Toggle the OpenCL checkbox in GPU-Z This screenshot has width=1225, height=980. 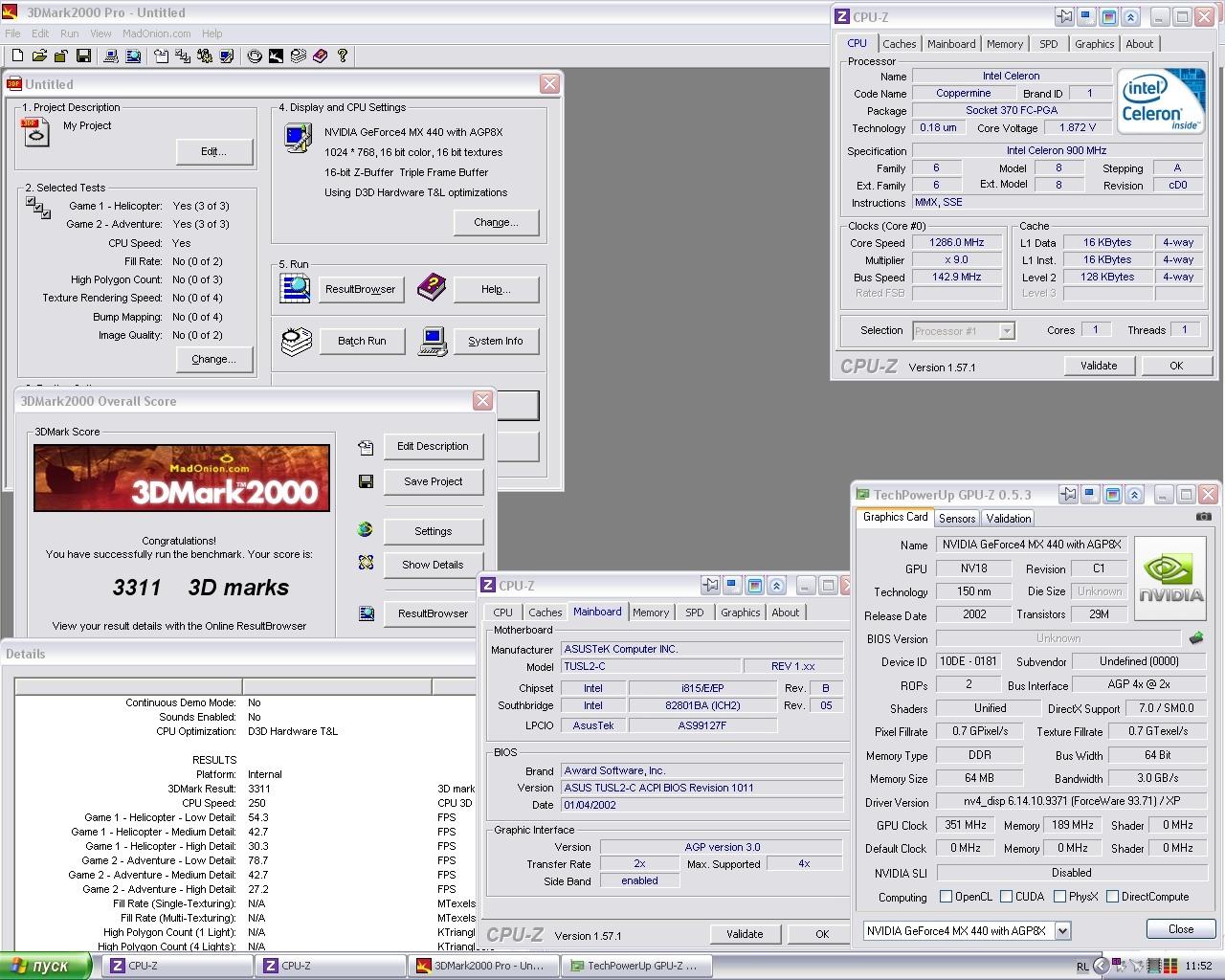[x=946, y=897]
